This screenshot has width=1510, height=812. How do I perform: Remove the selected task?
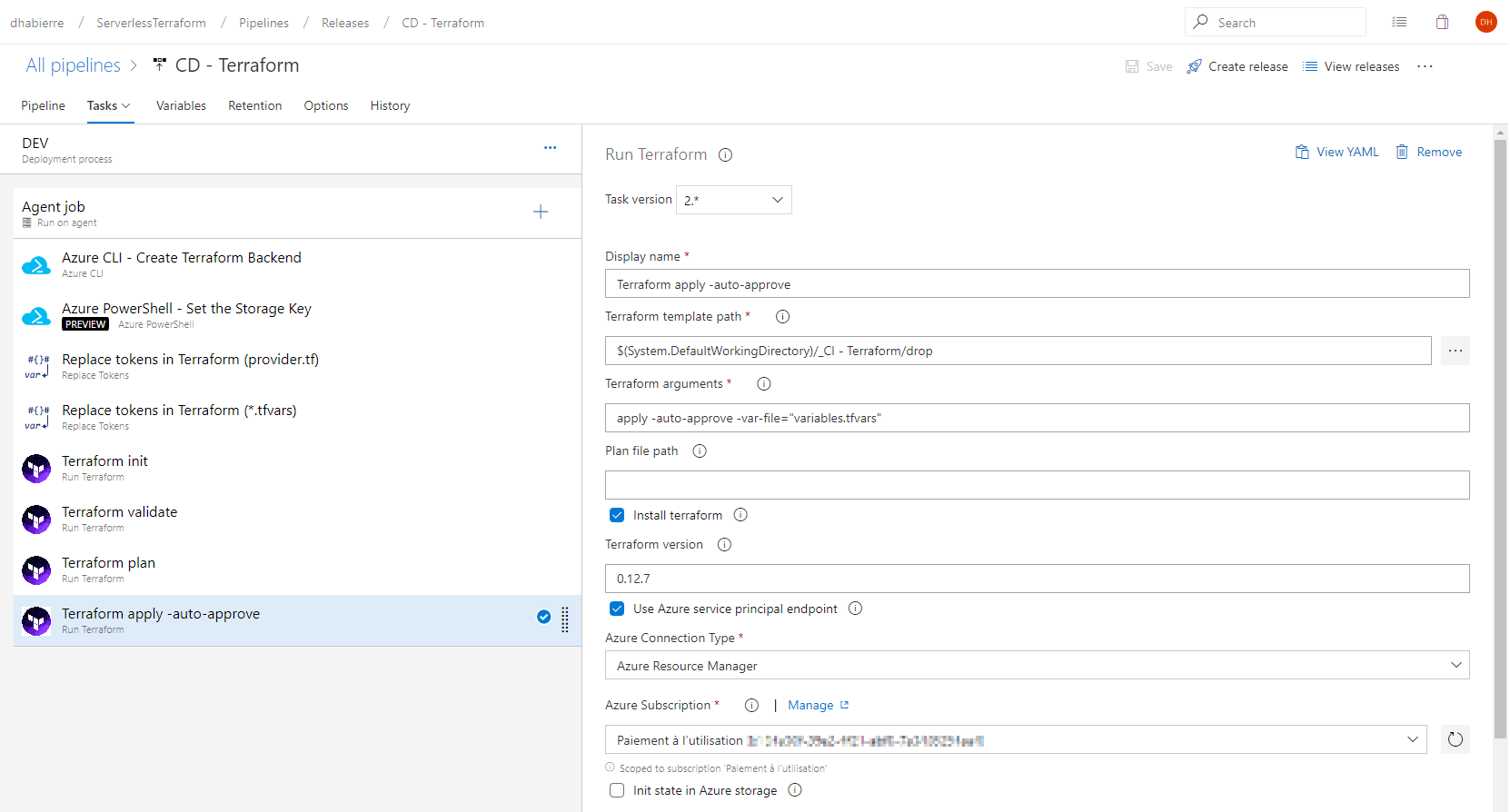1429,152
